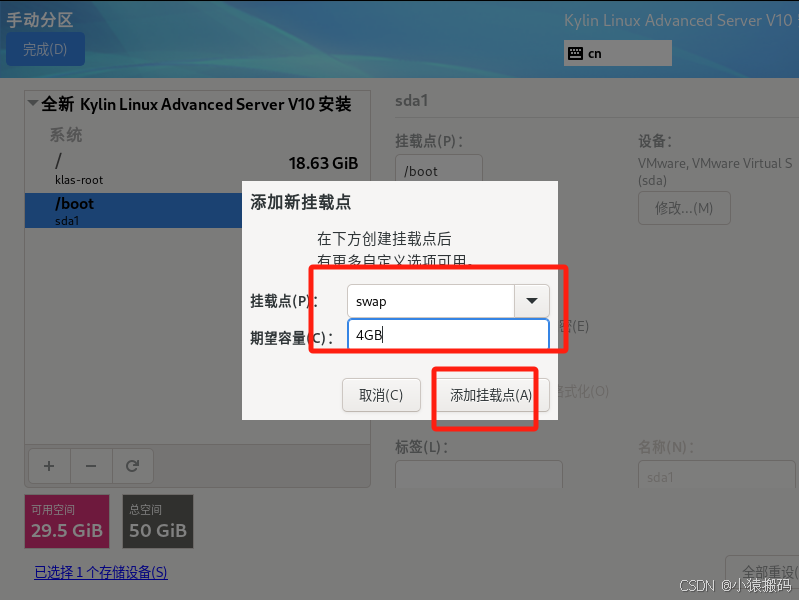Open the mount point dropdown arrow in dialog
Screen dimensions: 799x600
point(531,301)
